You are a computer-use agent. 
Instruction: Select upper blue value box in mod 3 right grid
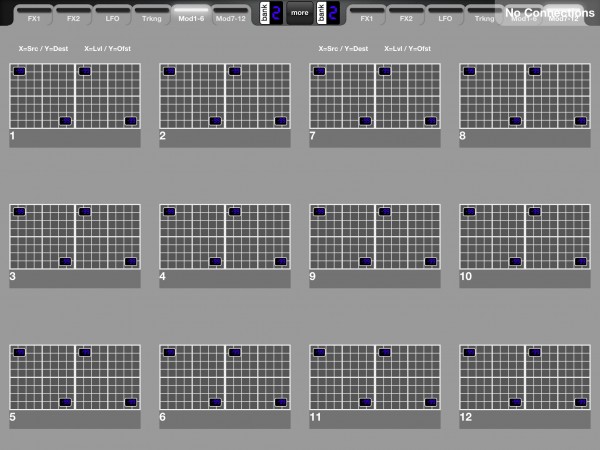(85, 212)
